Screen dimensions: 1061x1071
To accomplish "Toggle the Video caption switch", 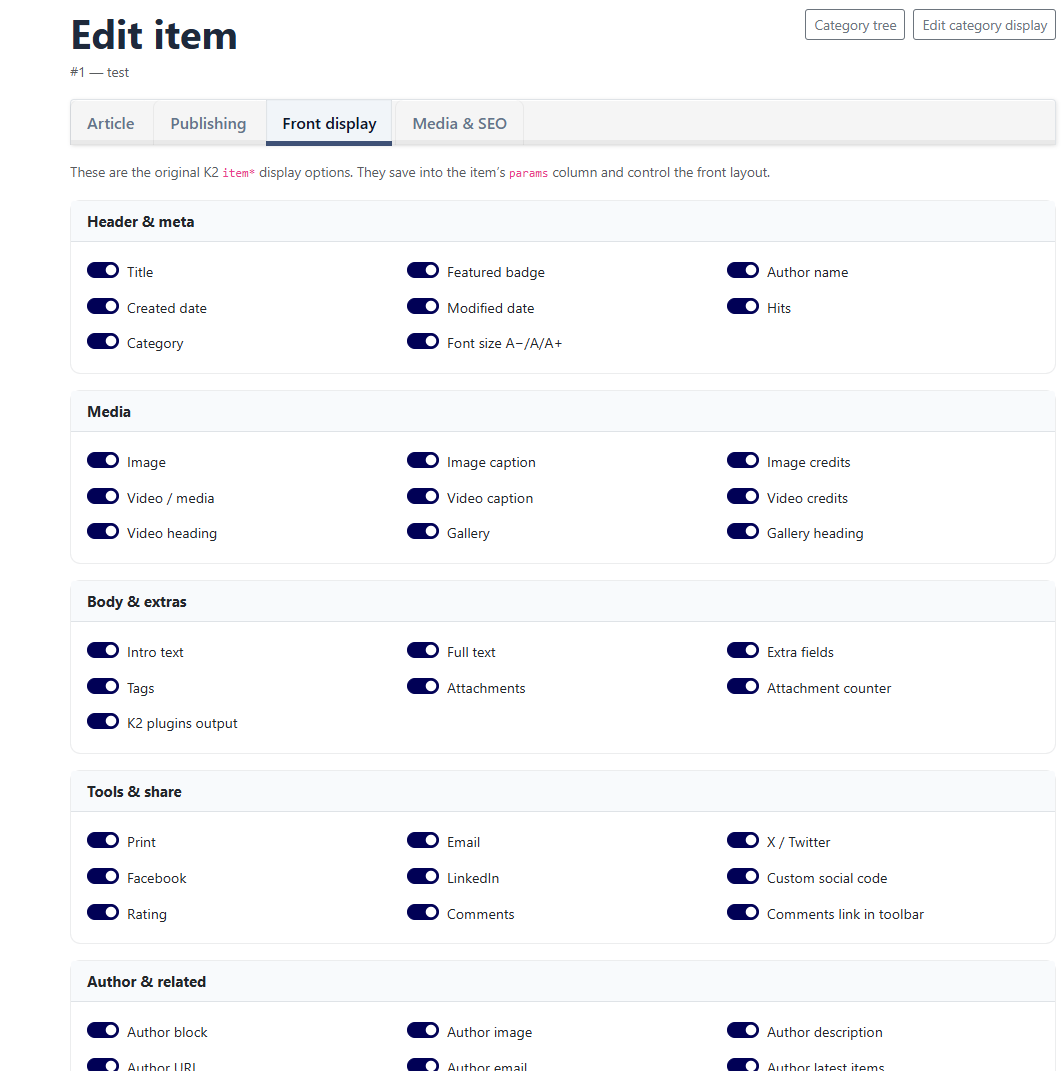I will coord(423,496).
